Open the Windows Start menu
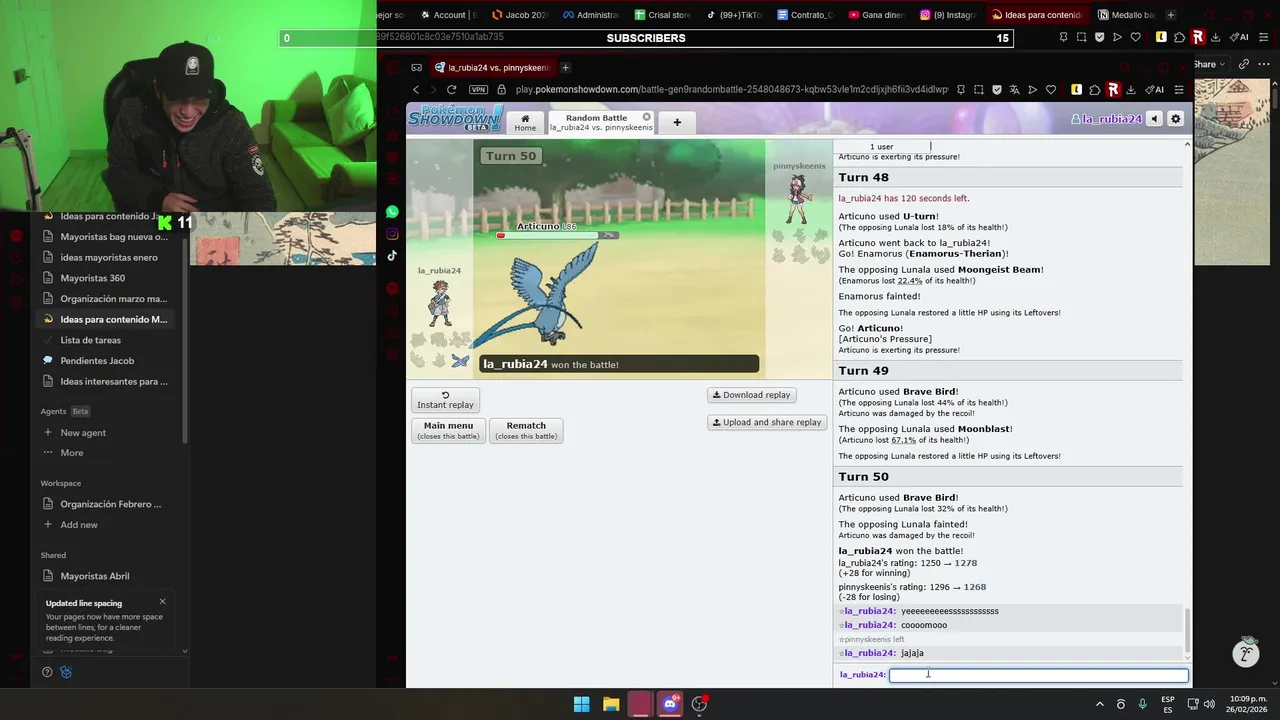Screen dimensions: 1280x720 (x=581, y=704)
